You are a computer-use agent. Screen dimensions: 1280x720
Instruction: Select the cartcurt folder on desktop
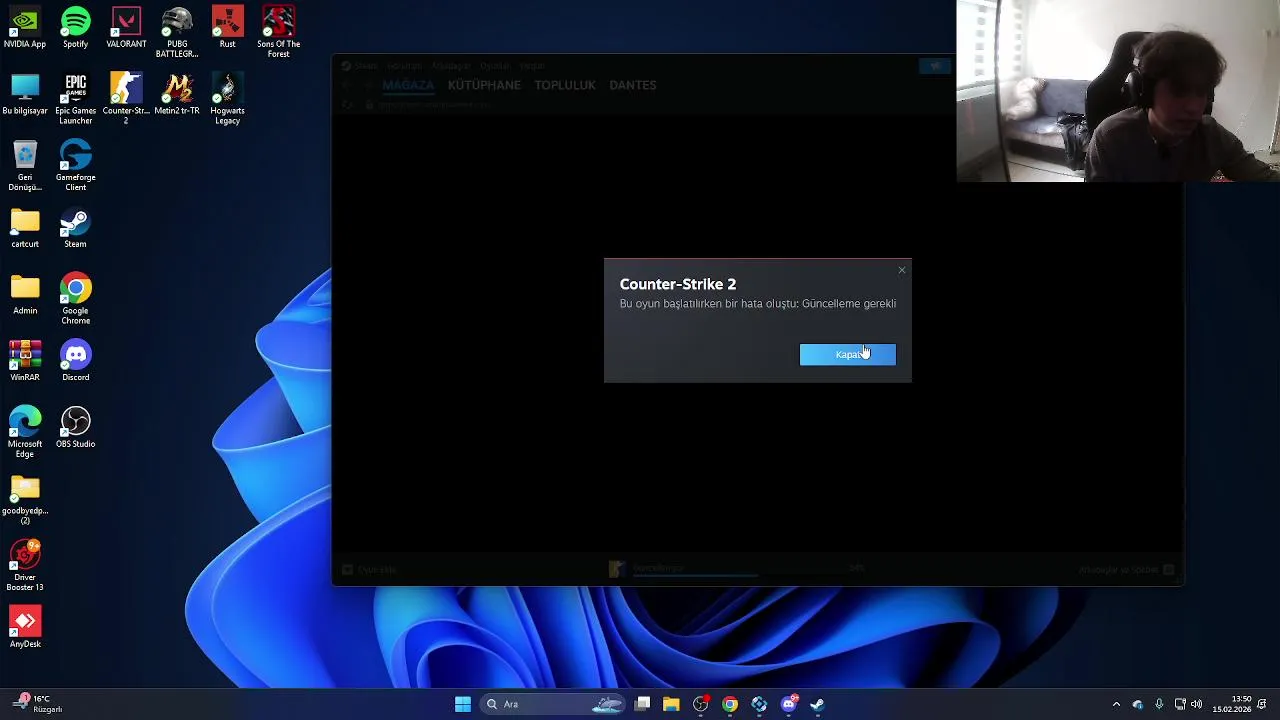25,228
